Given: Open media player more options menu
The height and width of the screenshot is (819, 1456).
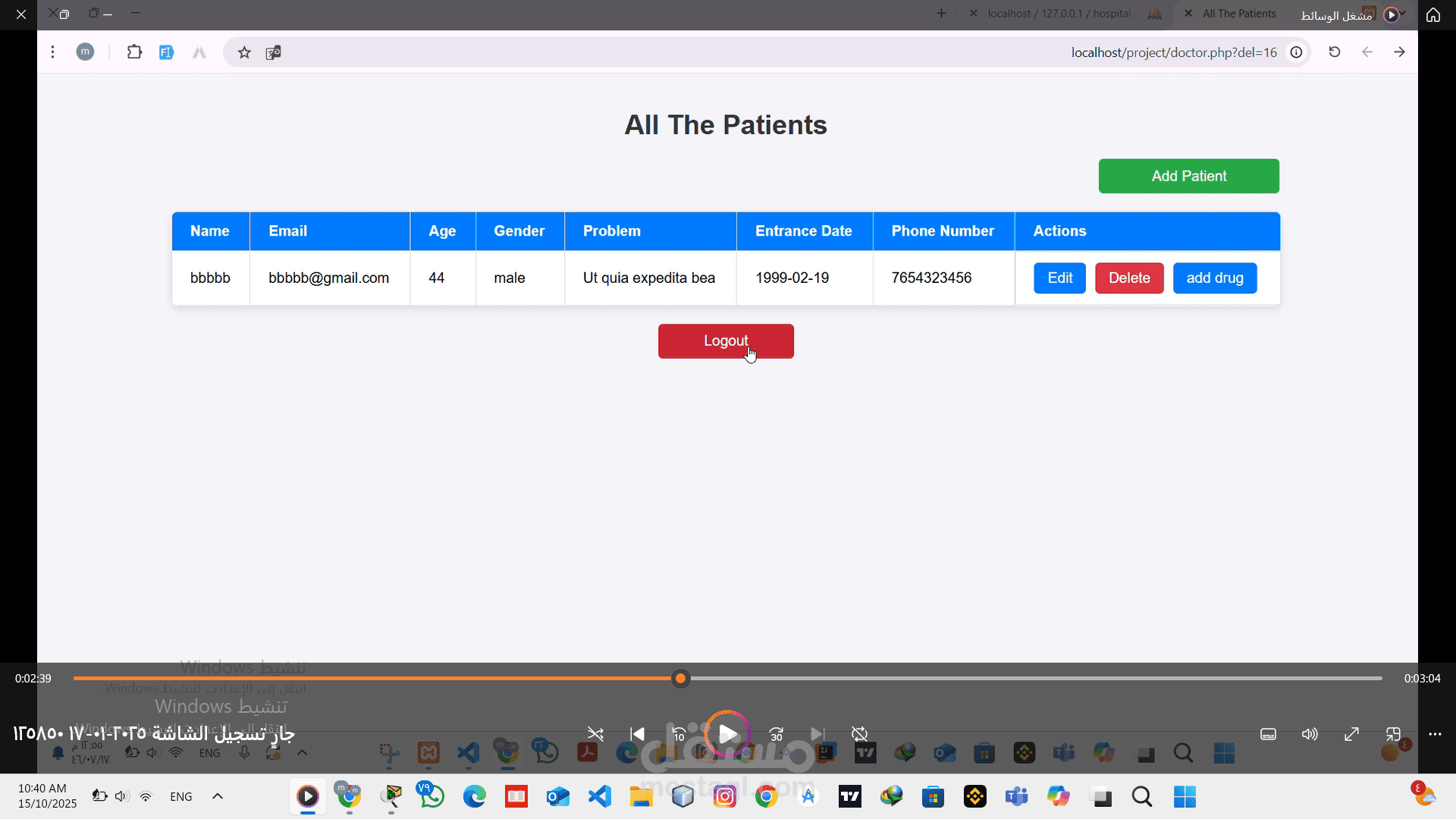Looking at the screenshot, I should 1435,734.
